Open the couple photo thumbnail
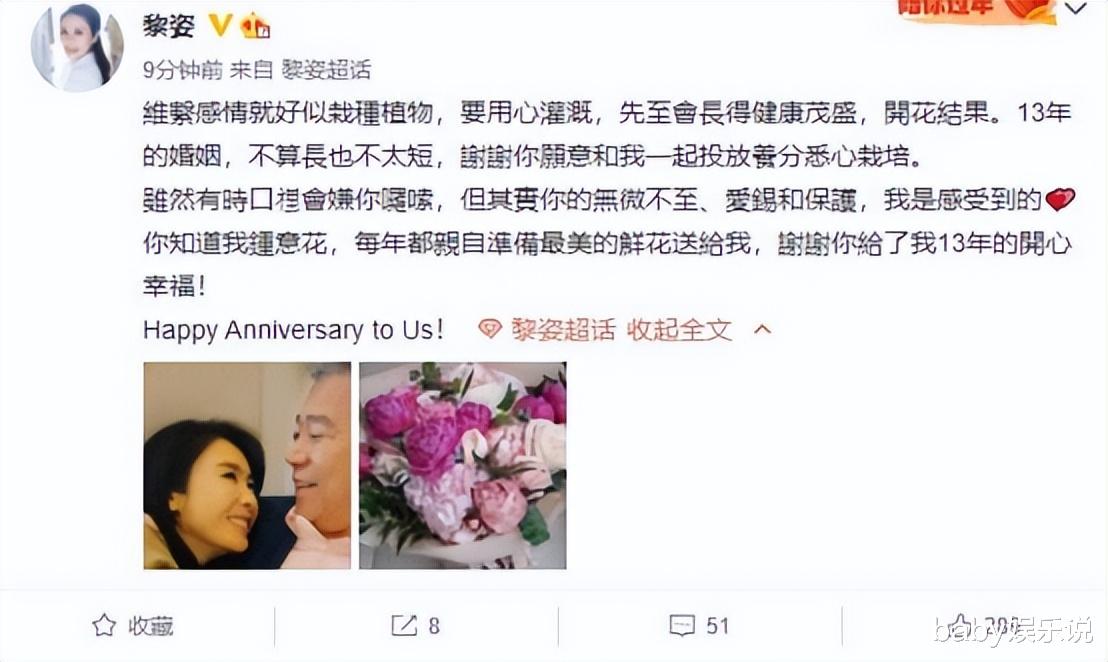The height and width of the screenshot is (662, 1108). 247,466
